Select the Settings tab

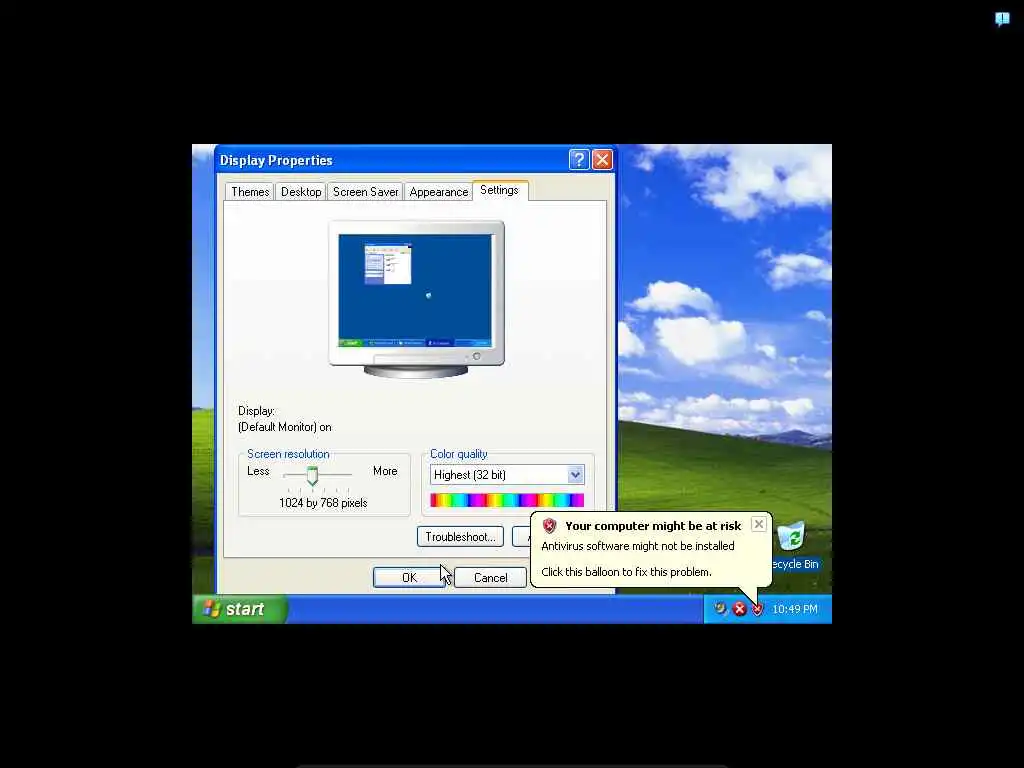coord(500,190)
